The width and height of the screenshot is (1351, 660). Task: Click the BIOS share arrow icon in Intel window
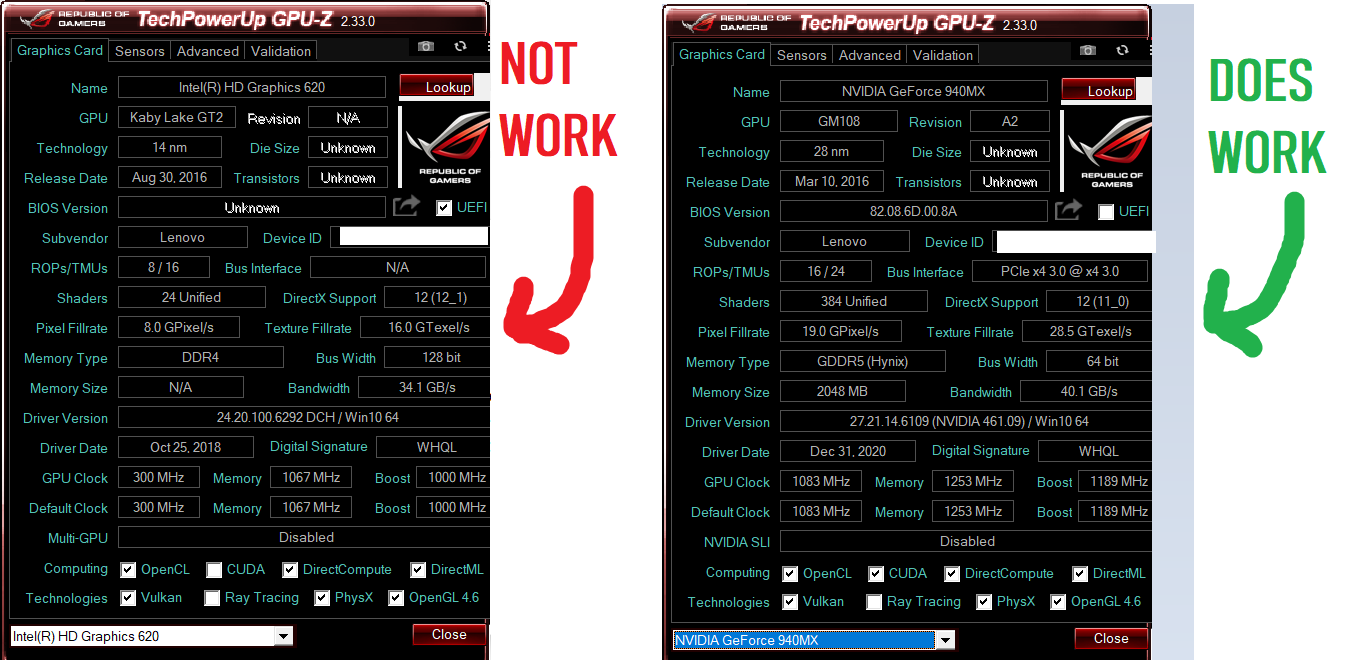pos(406,207)
